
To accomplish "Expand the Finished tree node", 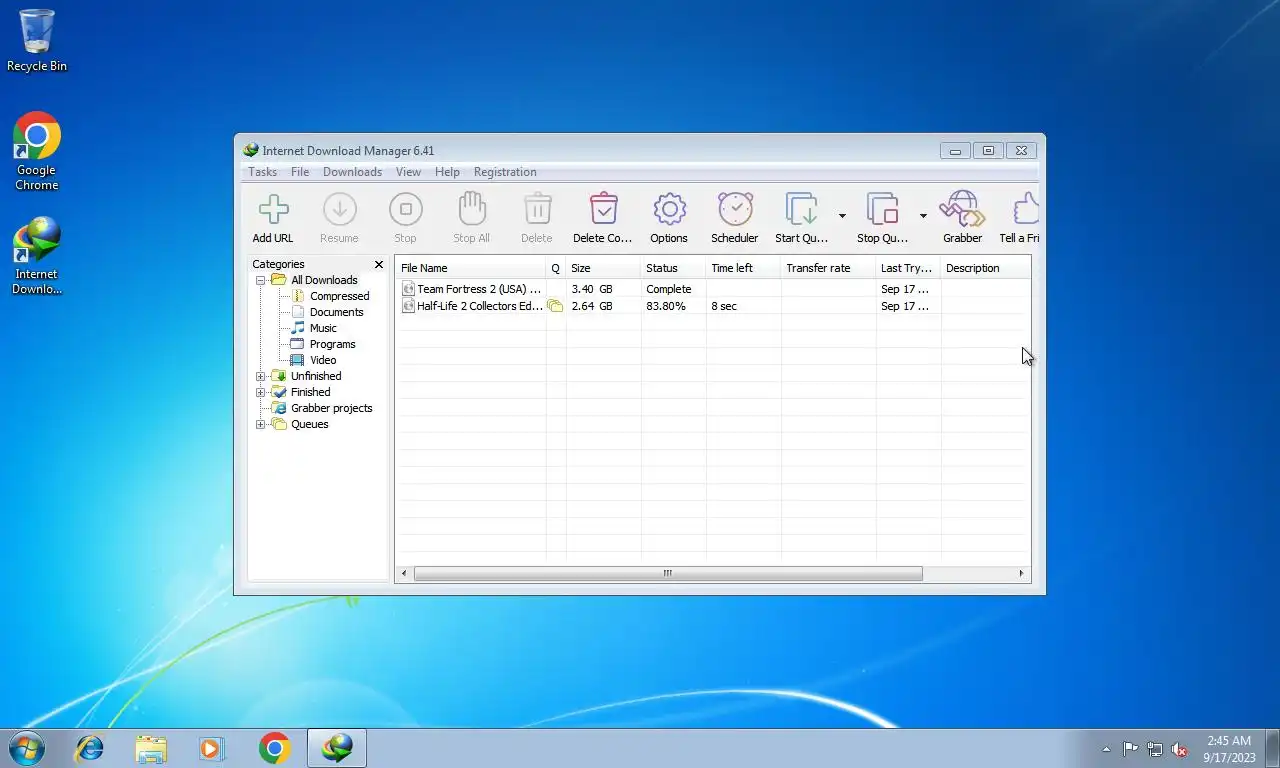I will click(x=261, y=392).
